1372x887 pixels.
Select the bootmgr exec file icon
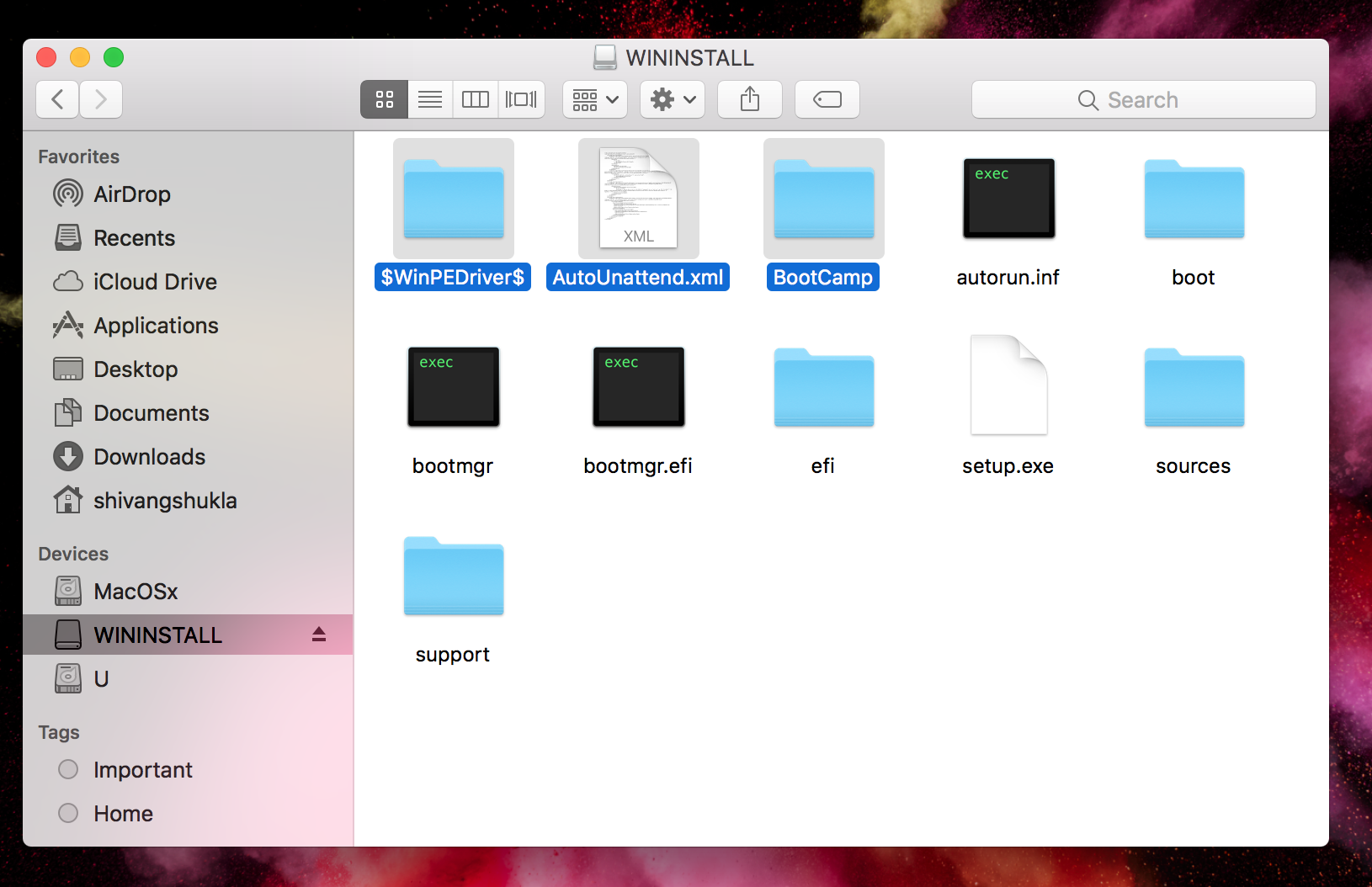click(x=454, y=387)
